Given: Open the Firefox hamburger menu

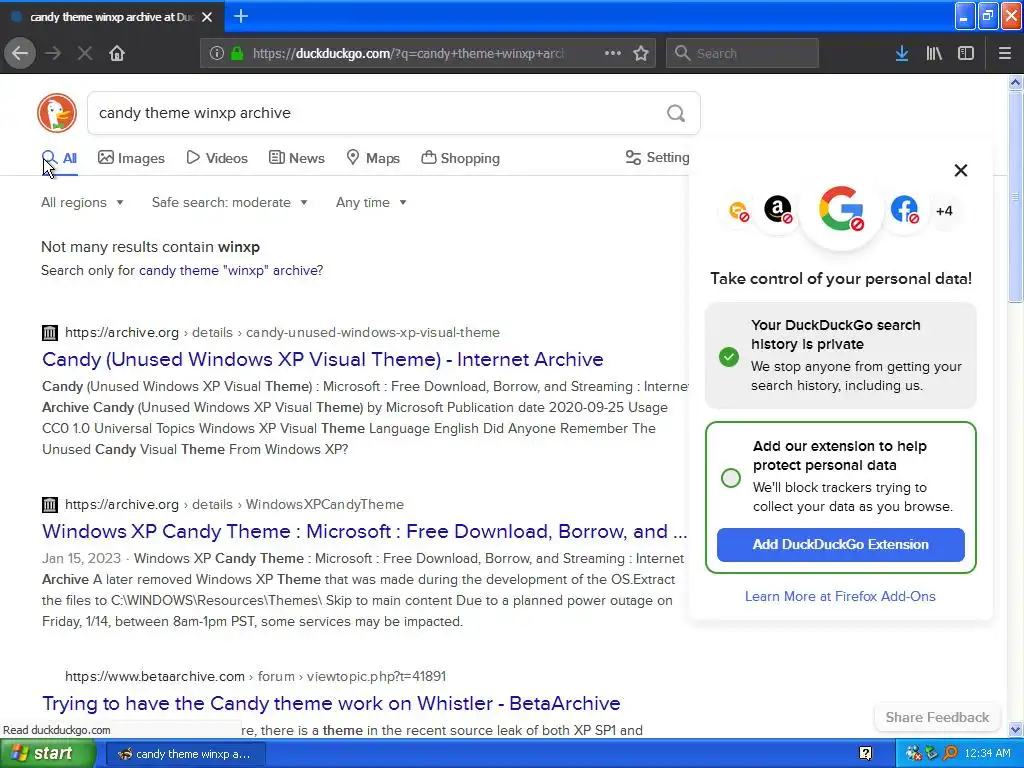Looking at the screenshot, I should pyautogui.click(x=1004, y=54).
